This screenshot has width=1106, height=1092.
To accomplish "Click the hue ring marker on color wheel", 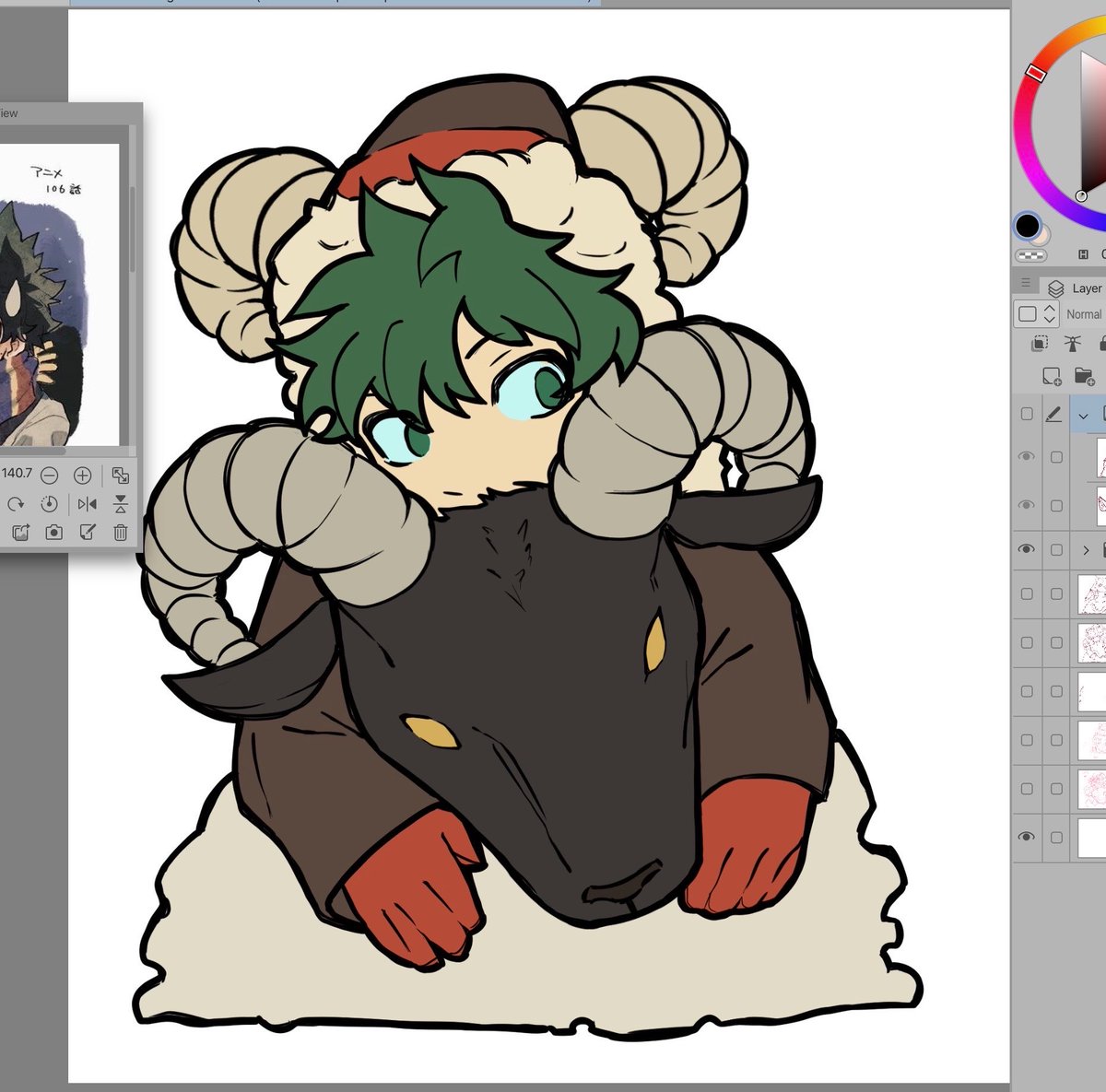I will [x=1035, y=73].
